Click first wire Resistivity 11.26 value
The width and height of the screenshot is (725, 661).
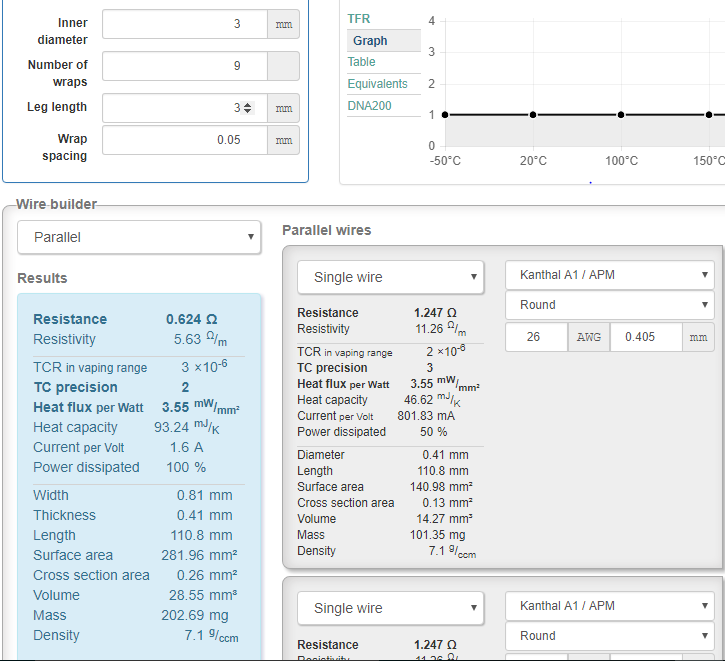[429, 329]
